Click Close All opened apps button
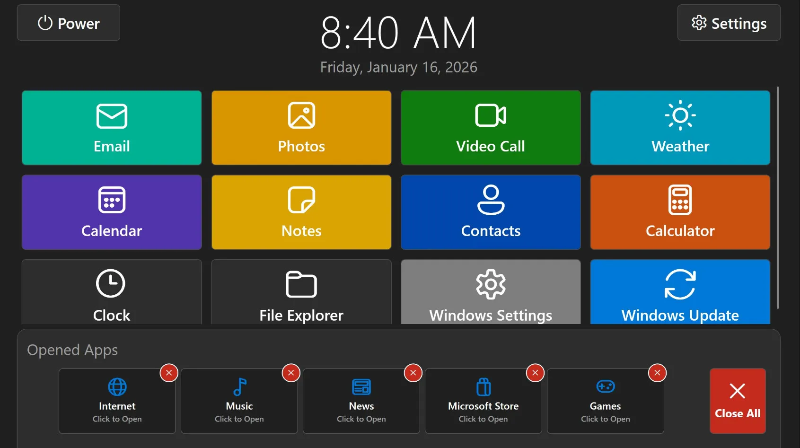 [737, 400]
